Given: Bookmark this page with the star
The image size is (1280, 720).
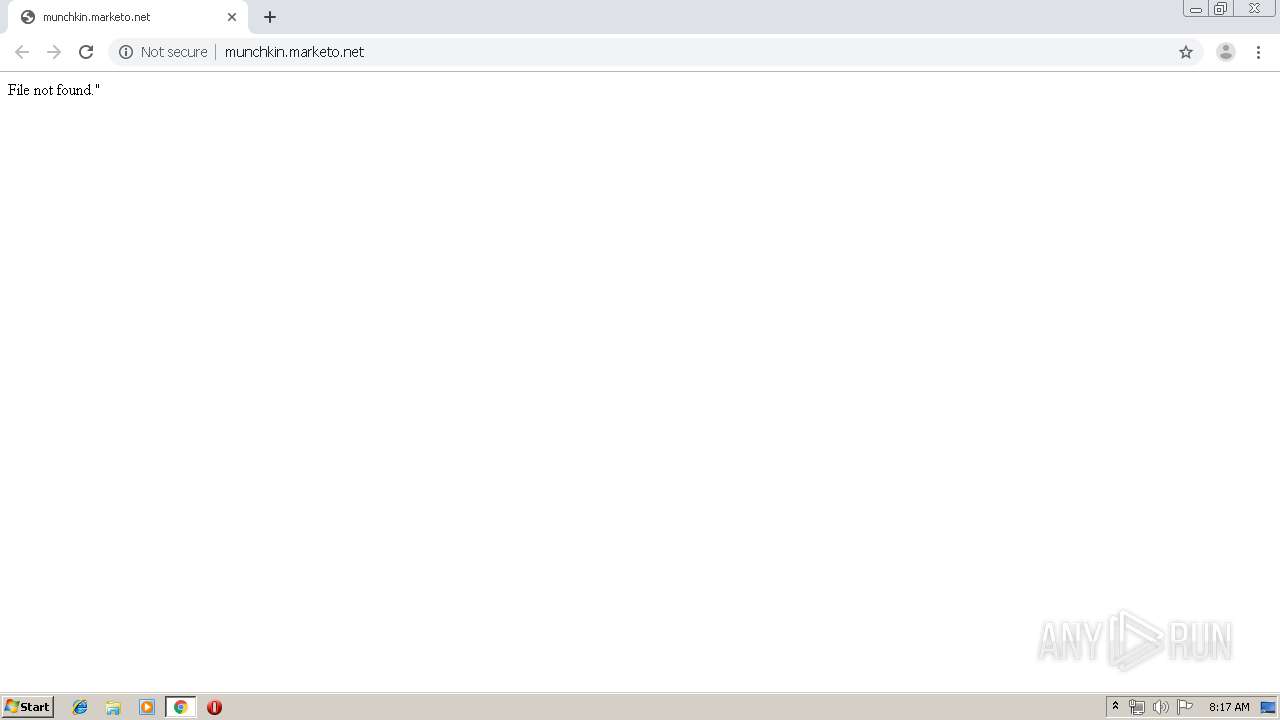Looking at the screenshot, I should [x=1186, y=52].
